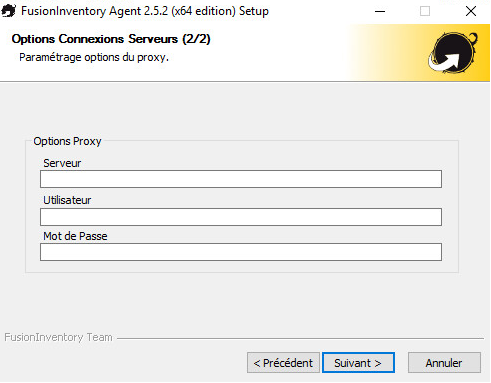Minimize the Setup window
Image resolution: width=491 pixels, height=383 pixels.
(x=380, y=11)
